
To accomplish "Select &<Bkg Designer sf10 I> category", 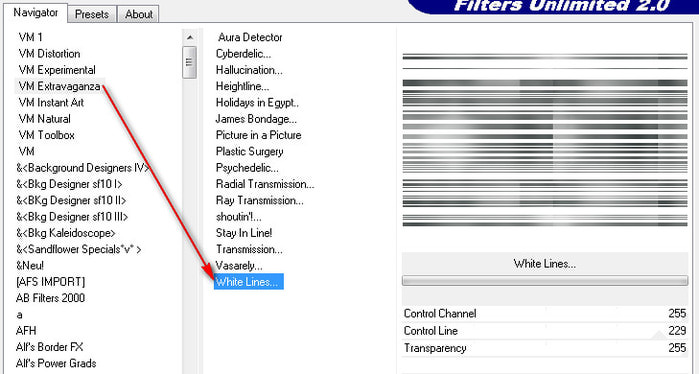I will point(69,184).
